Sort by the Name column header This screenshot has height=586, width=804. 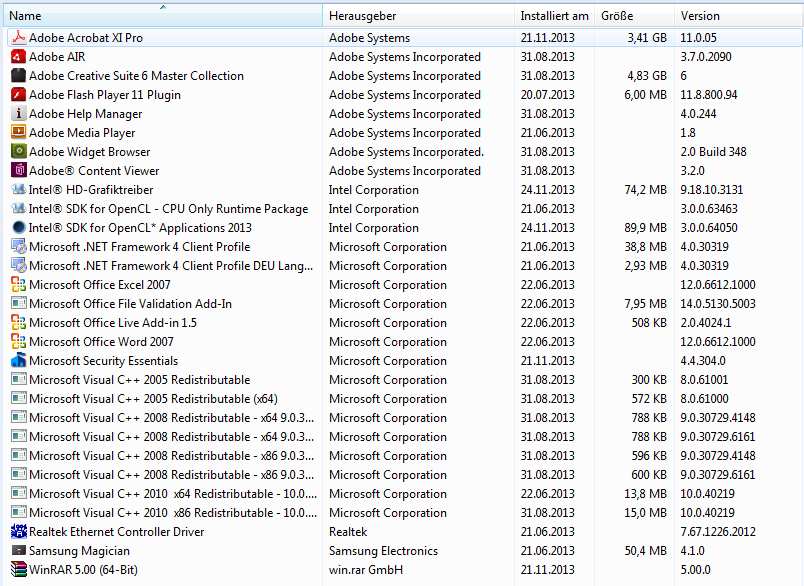click(x=163, y=15)
